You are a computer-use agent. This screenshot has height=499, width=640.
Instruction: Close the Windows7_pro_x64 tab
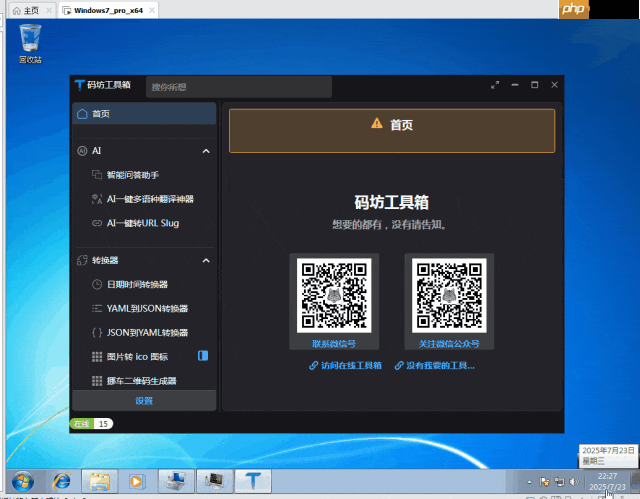(152, 11)
